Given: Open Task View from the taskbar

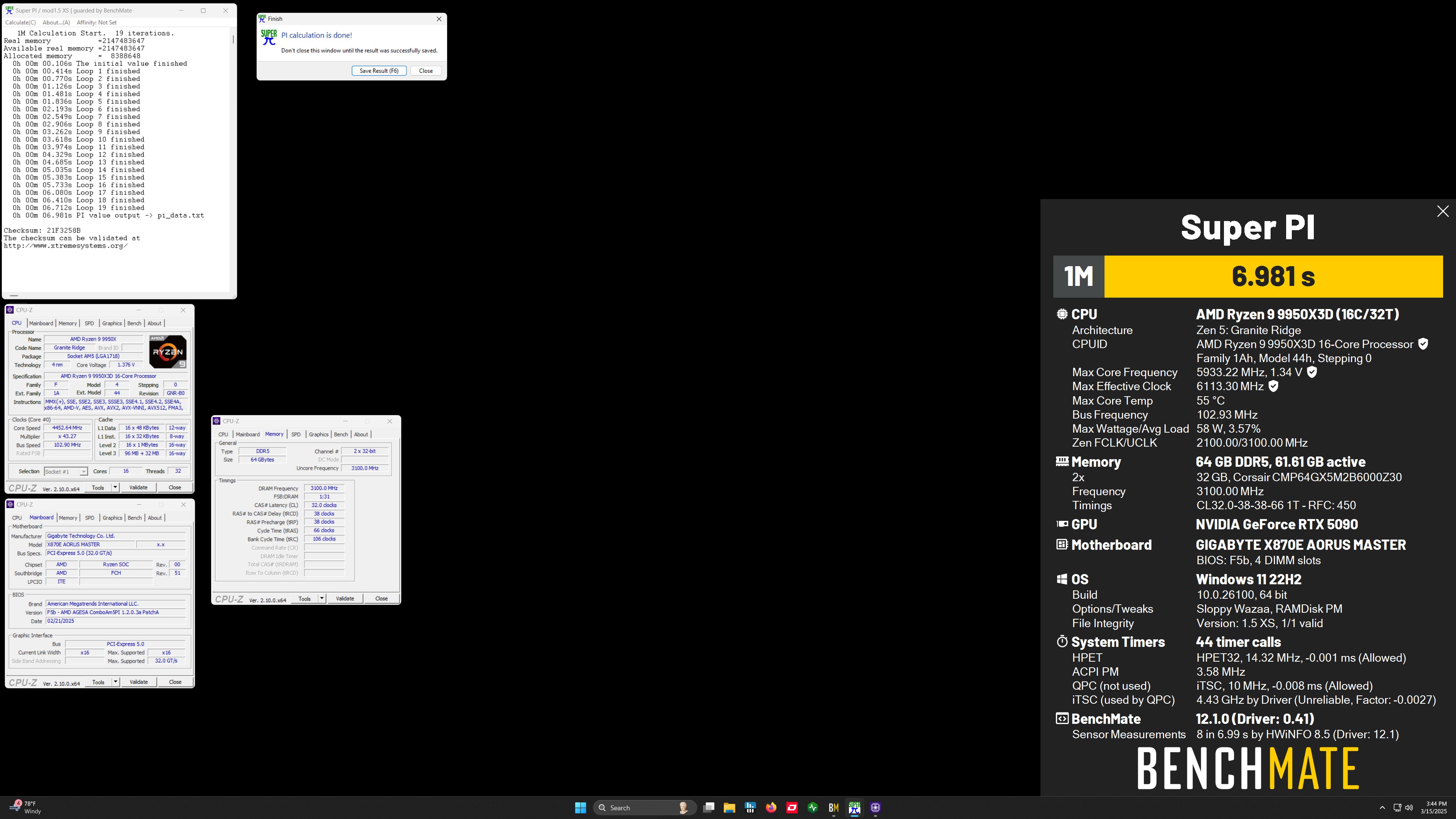Looking at the screenshot, I should [709, 807].
